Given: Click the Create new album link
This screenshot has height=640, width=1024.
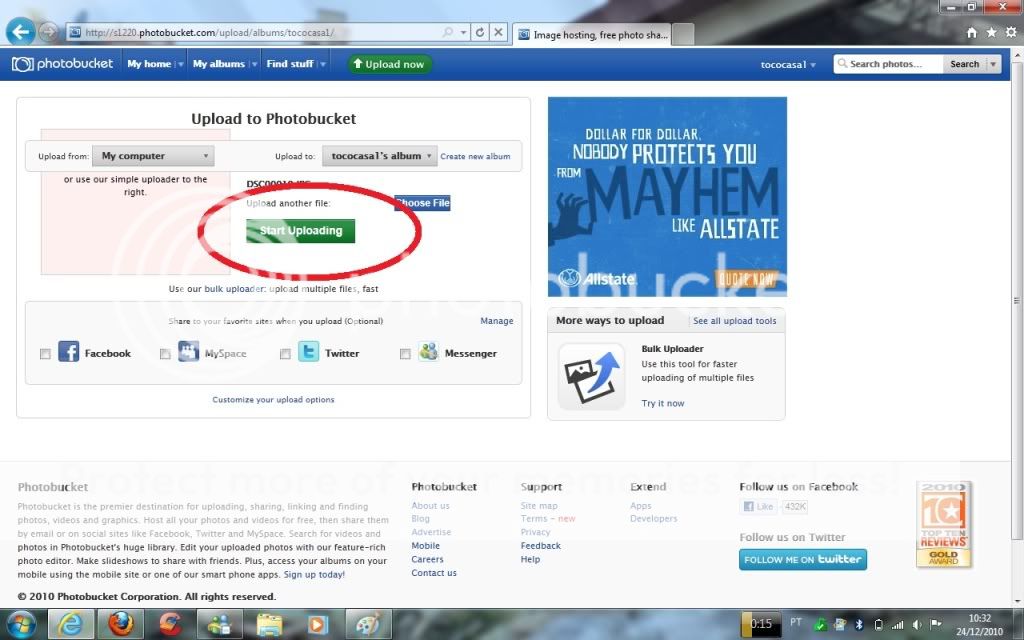Looking at the screenshot, I should [x=475, y=157].
